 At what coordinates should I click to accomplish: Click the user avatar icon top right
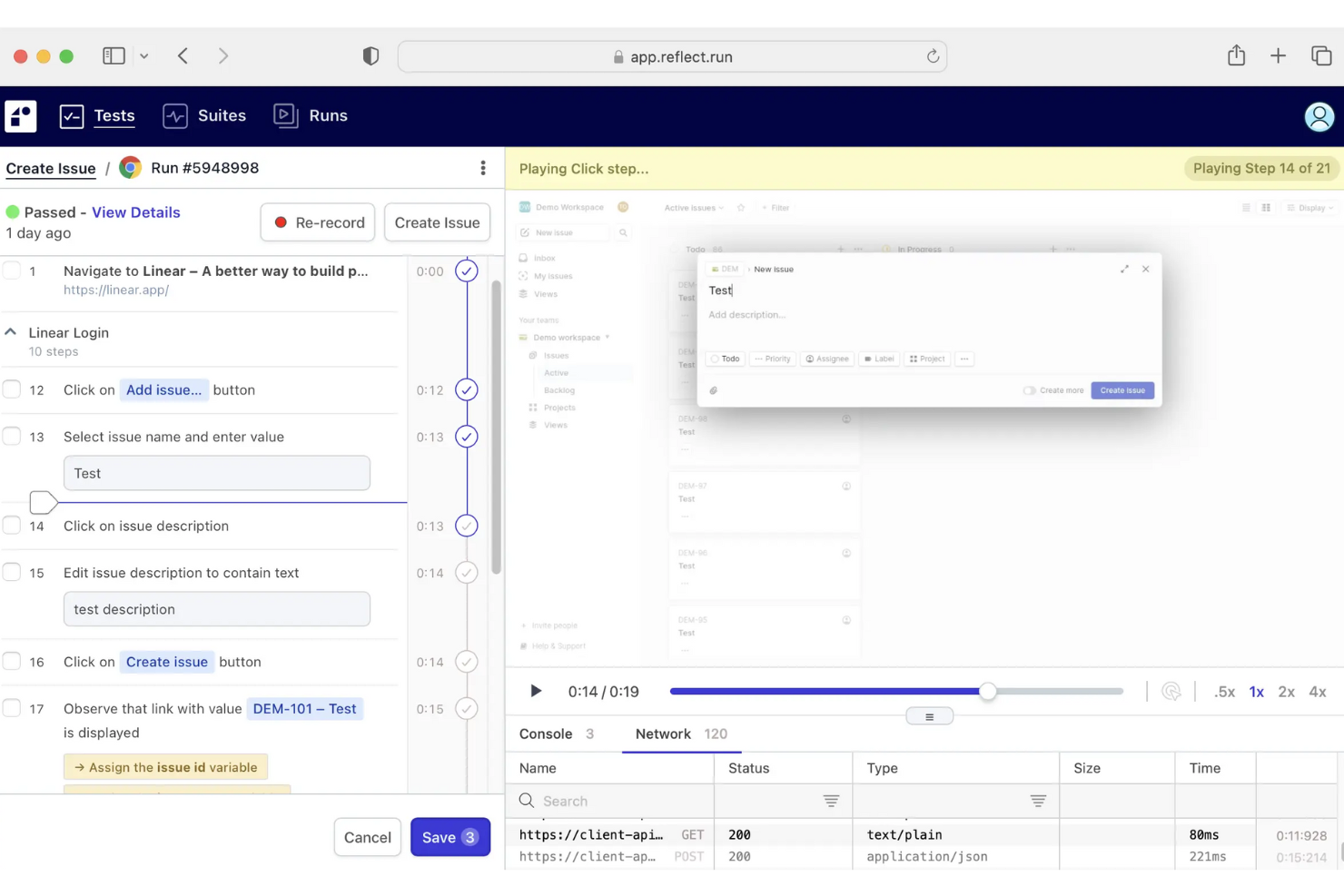(x=1319, y=116)
